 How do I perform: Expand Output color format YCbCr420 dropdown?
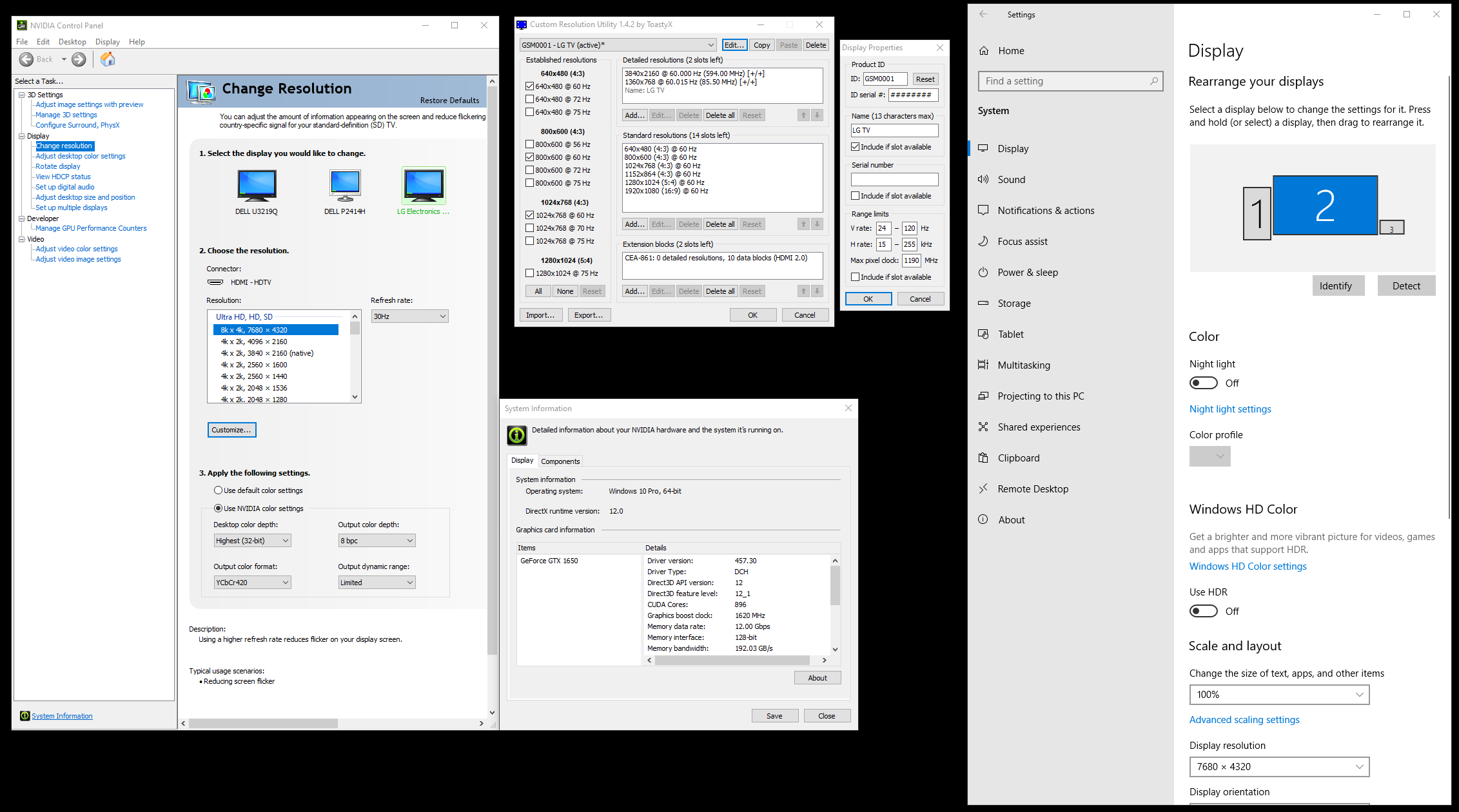(252, 583)
